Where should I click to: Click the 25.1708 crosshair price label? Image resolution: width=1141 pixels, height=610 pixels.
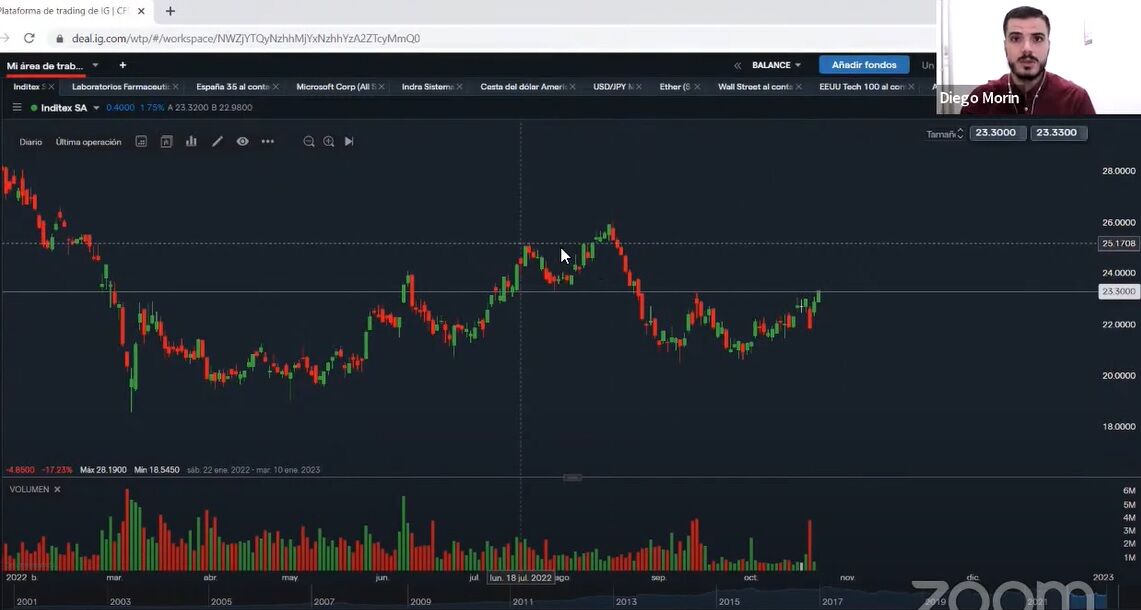[x=1118, y=243]
